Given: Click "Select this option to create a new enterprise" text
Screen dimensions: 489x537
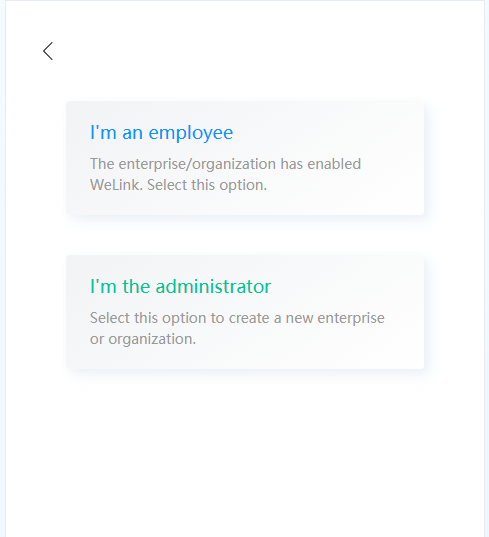Looking at the screenshot, I should [x=237, y=318].
